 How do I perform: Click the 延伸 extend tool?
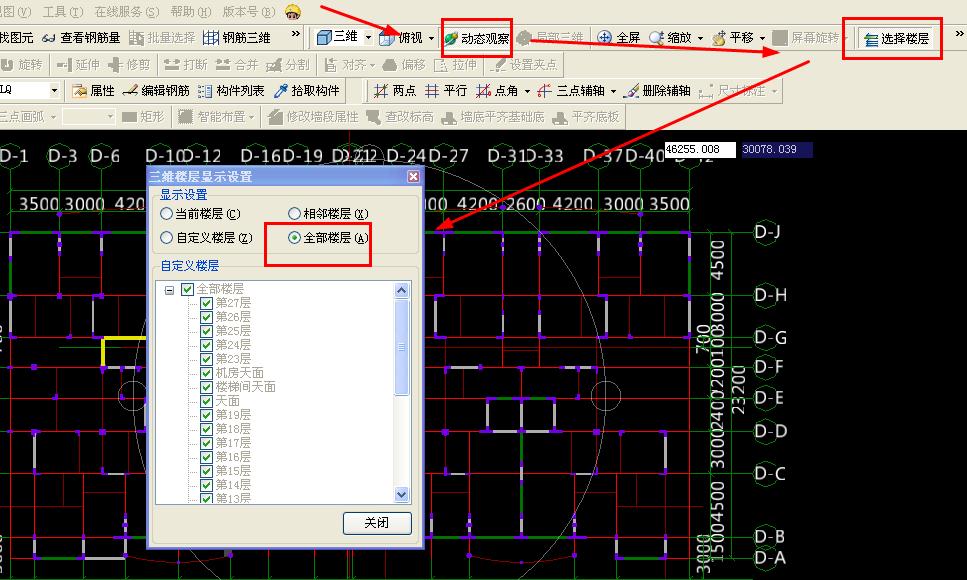[x=78, y=64]
